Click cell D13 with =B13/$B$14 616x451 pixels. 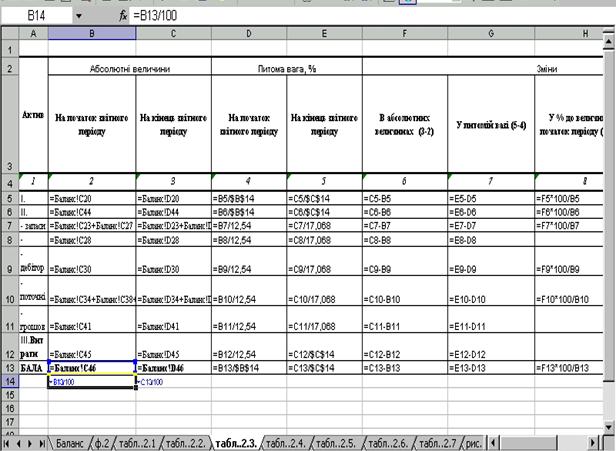[249, 369]
